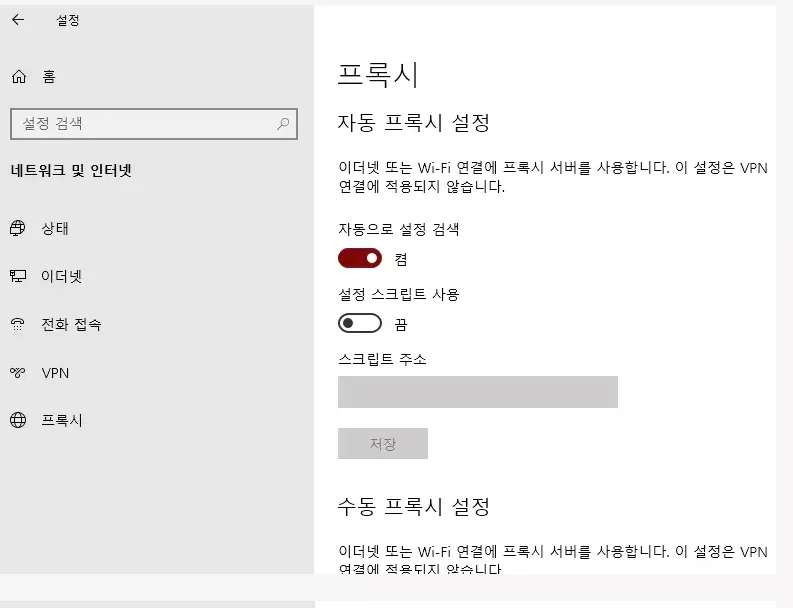Select the 전화 접속 dial-up icon
Image resolution: width=793 pixels, height=608 pixels.
click(x=18, y=324)
